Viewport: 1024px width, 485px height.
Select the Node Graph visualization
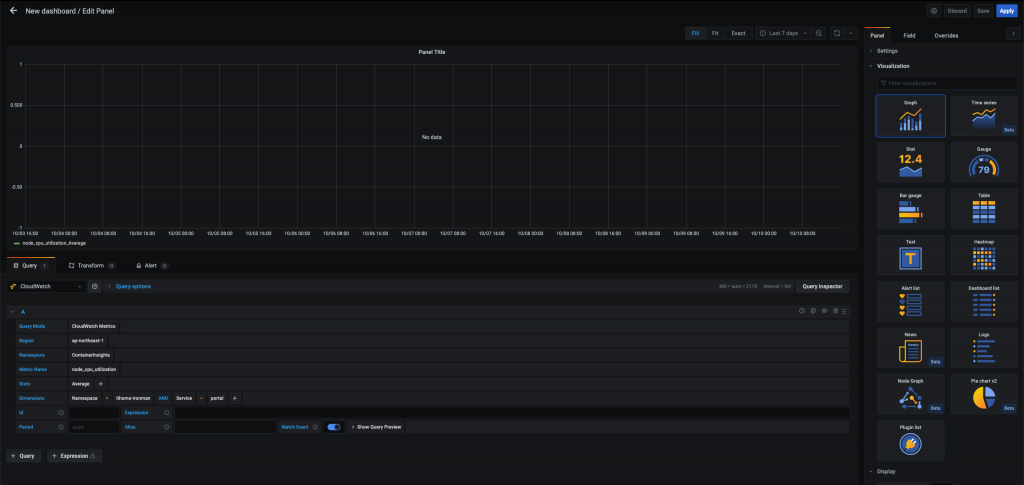(x=910, y=394)
